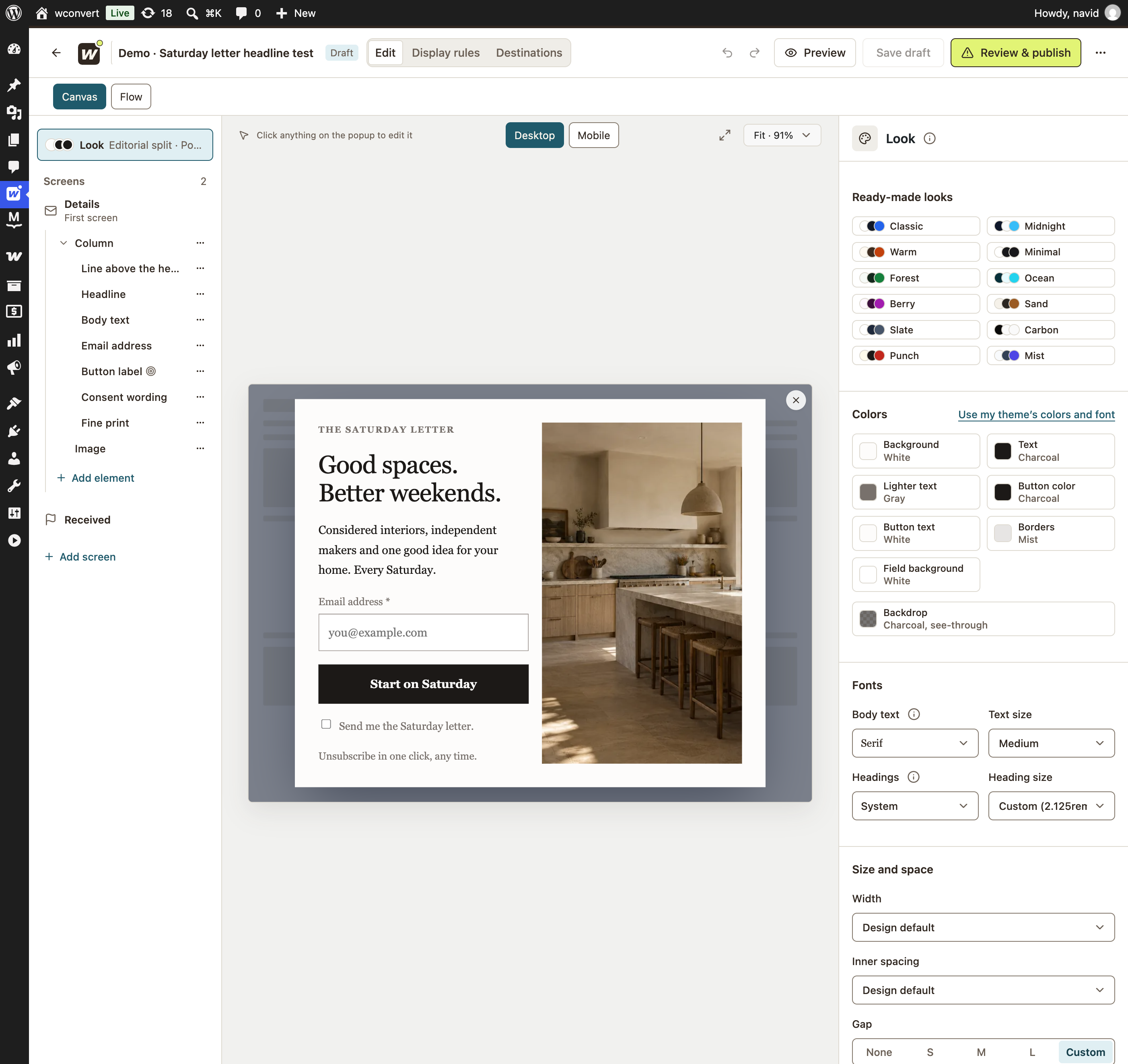This screenshot has height=1064, width=1128.
Task: Open the Pages icon in sidebar
Action: [x=14, y=140]
